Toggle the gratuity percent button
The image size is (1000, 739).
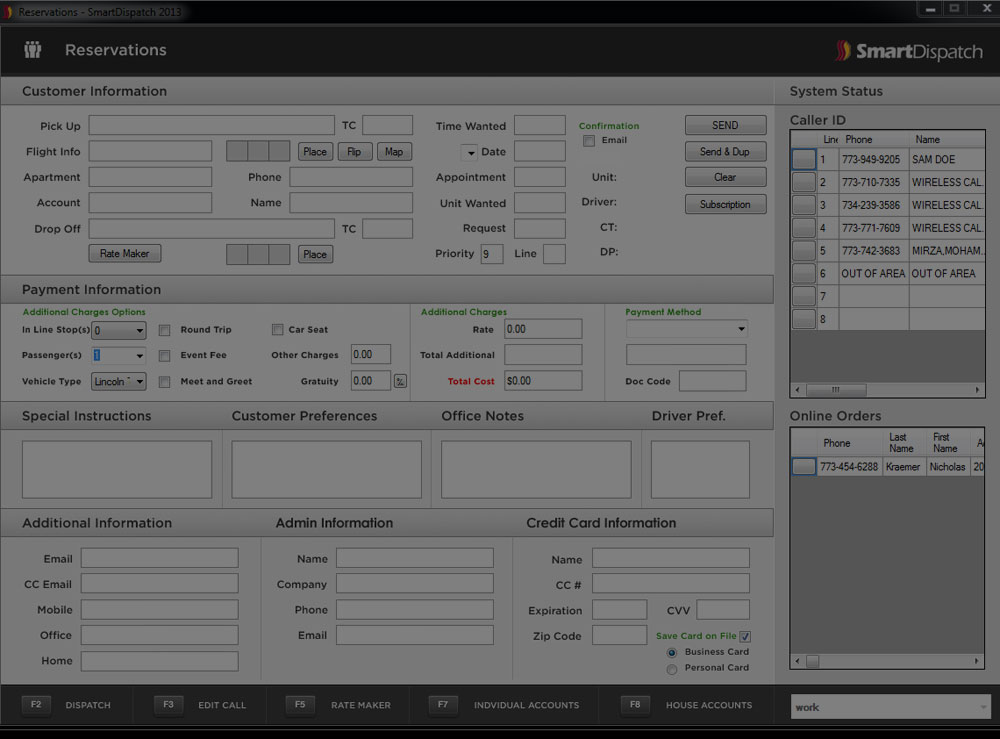[x=400, y=381]
